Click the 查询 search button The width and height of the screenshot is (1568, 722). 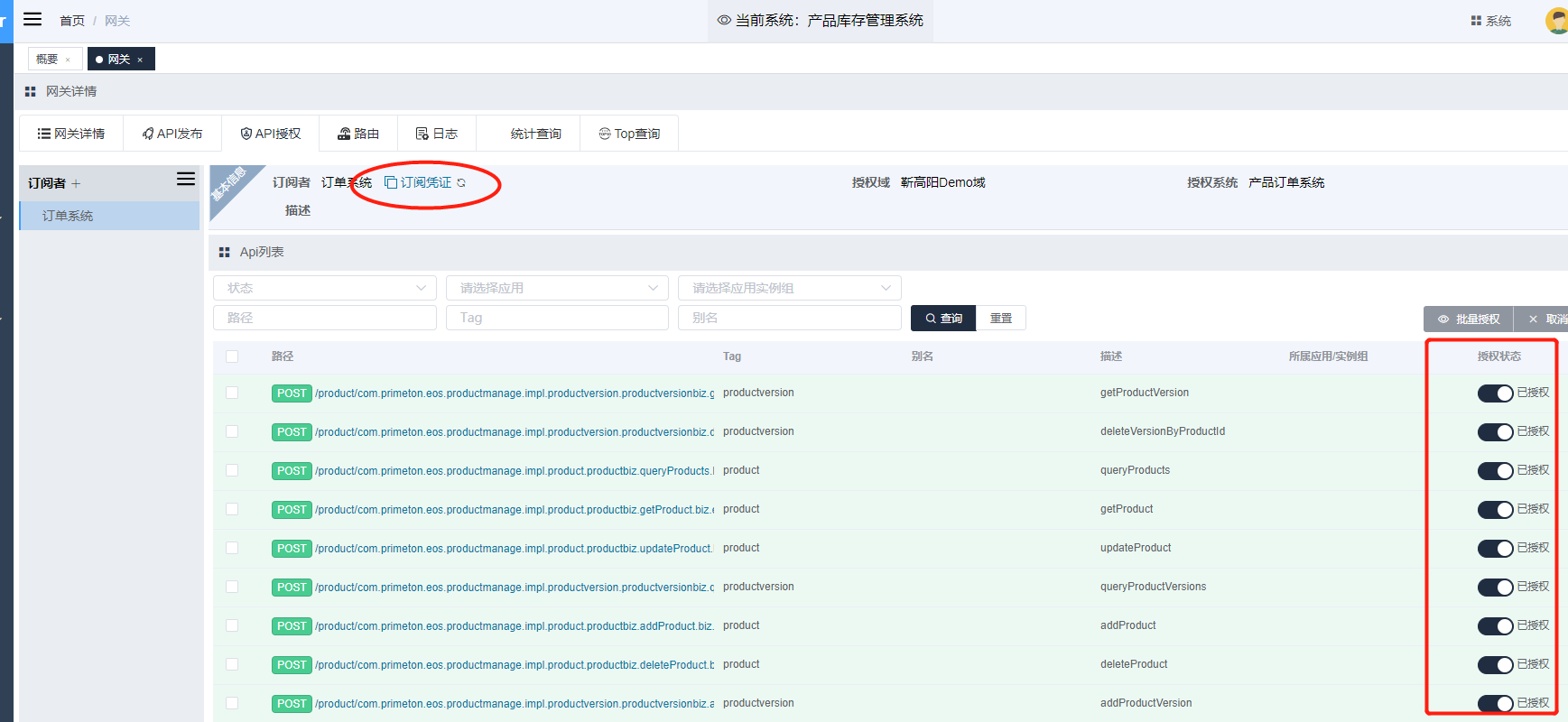pyautogui.click(x=943, y=319)
